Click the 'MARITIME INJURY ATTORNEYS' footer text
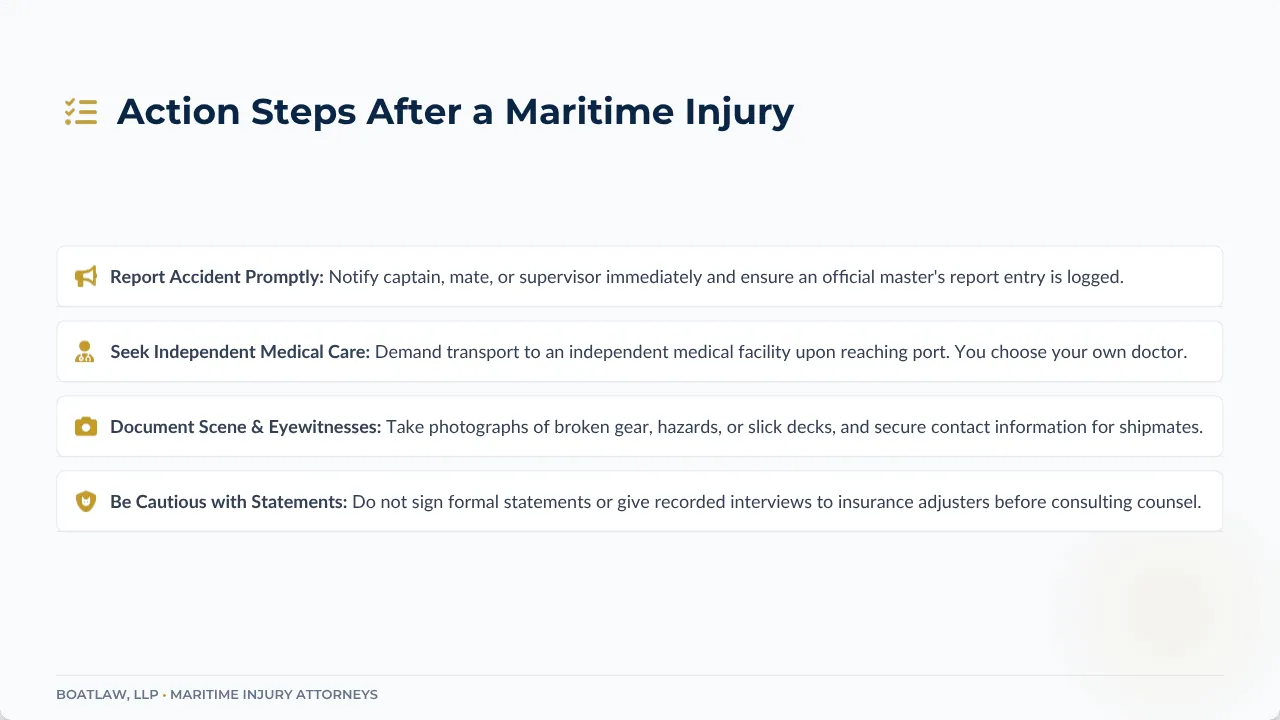1280x720 pixels. (274, 694)
